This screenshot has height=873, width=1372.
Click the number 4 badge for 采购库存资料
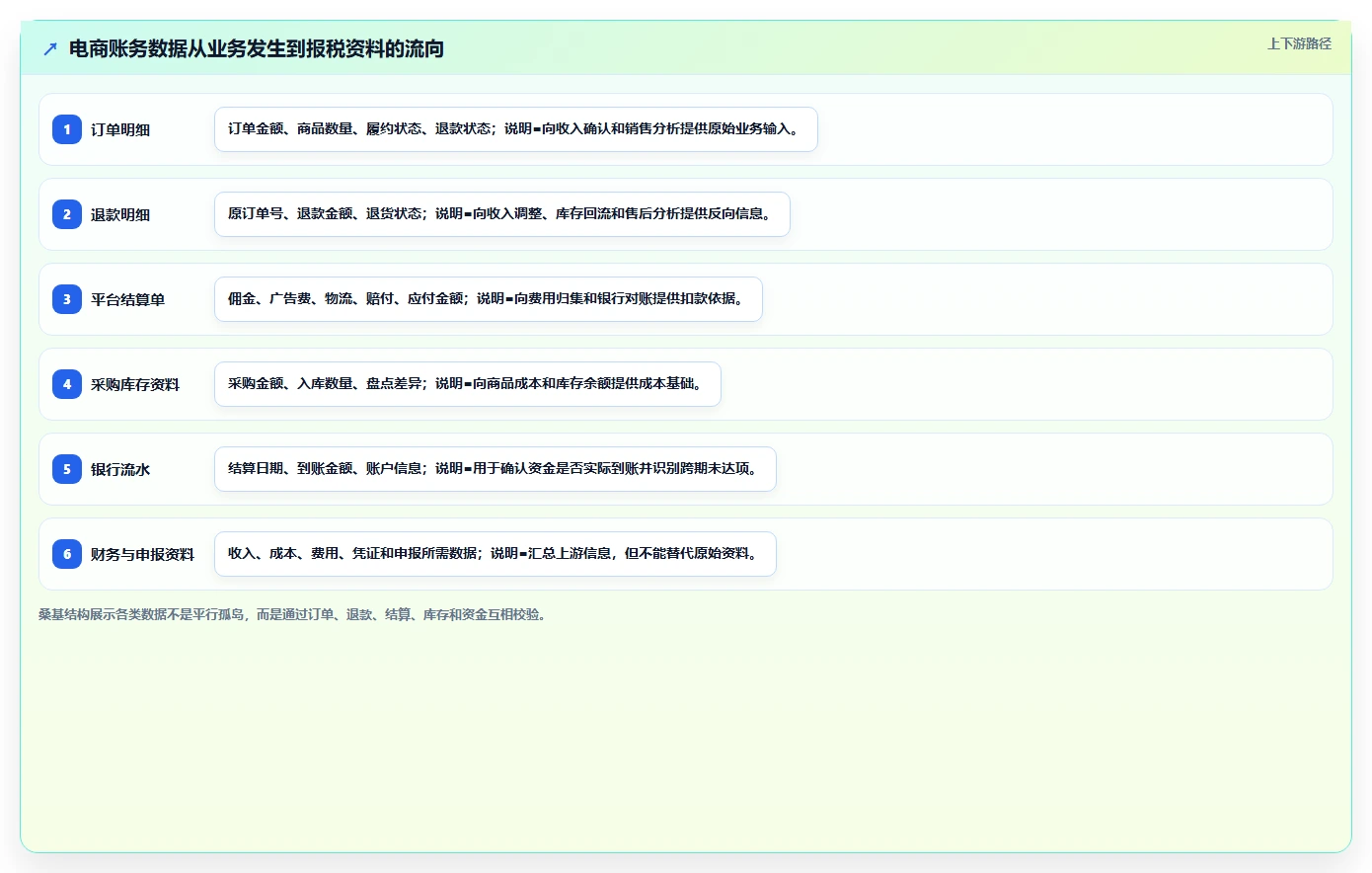(67, 384)
